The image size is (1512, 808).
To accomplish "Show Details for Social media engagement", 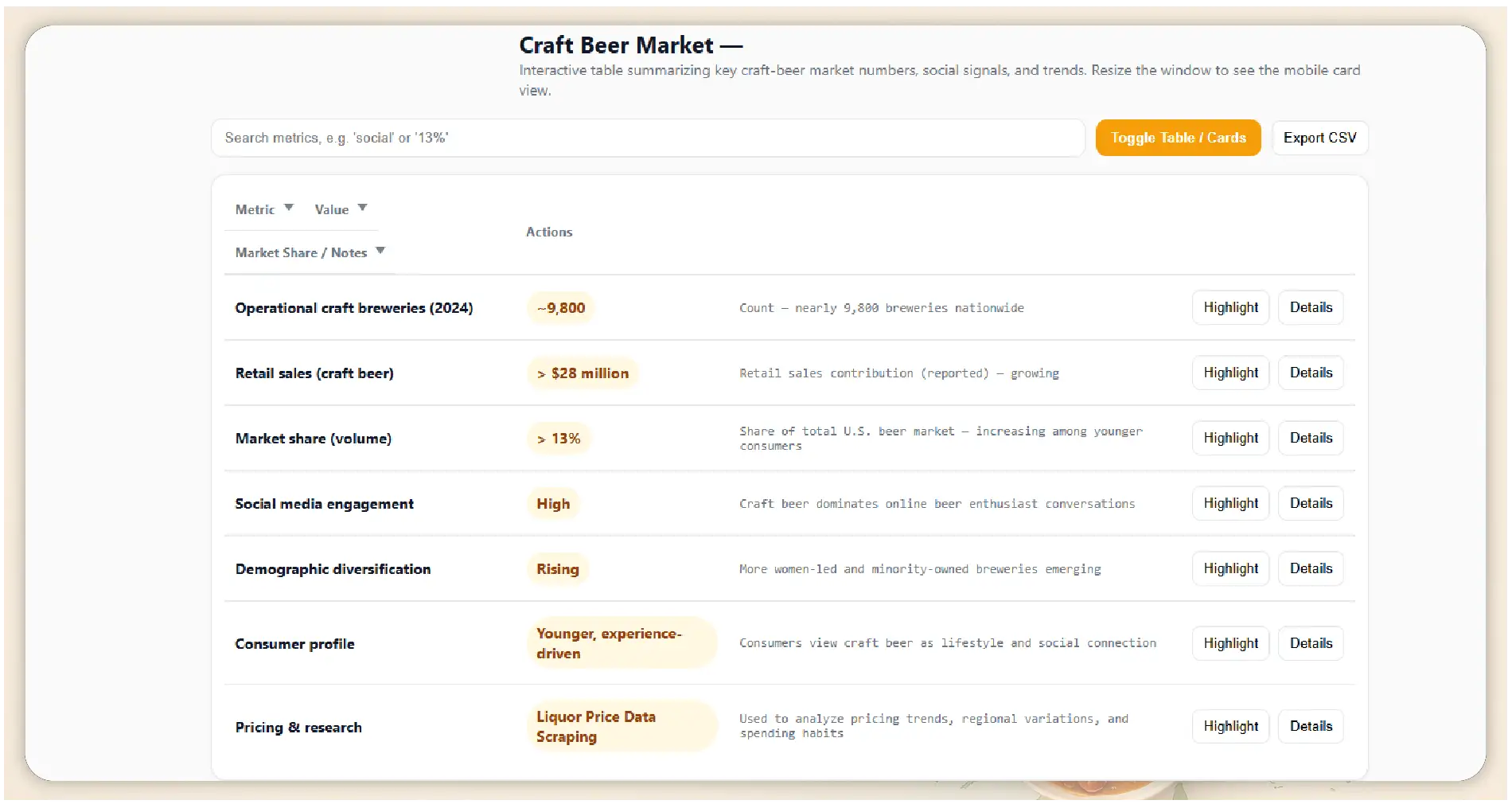I will tap(1311, 503).
